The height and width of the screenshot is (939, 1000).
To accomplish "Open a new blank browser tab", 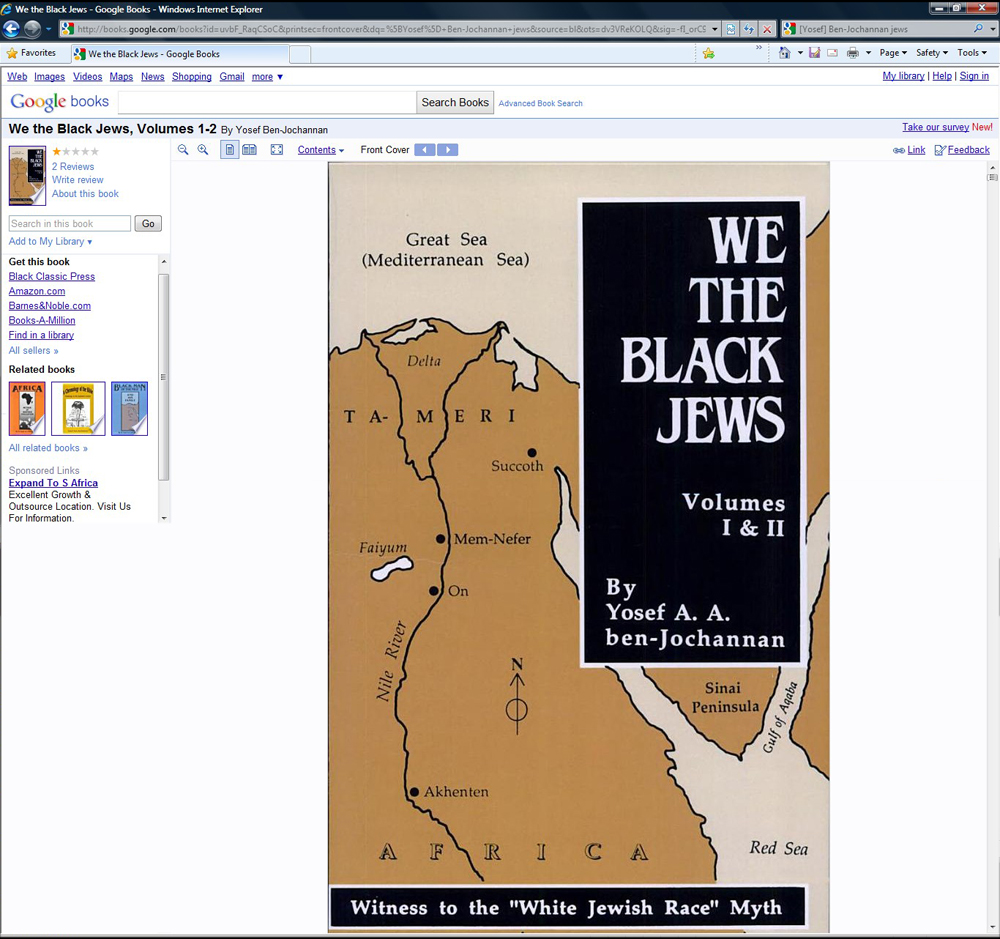I will coord(300,55).
